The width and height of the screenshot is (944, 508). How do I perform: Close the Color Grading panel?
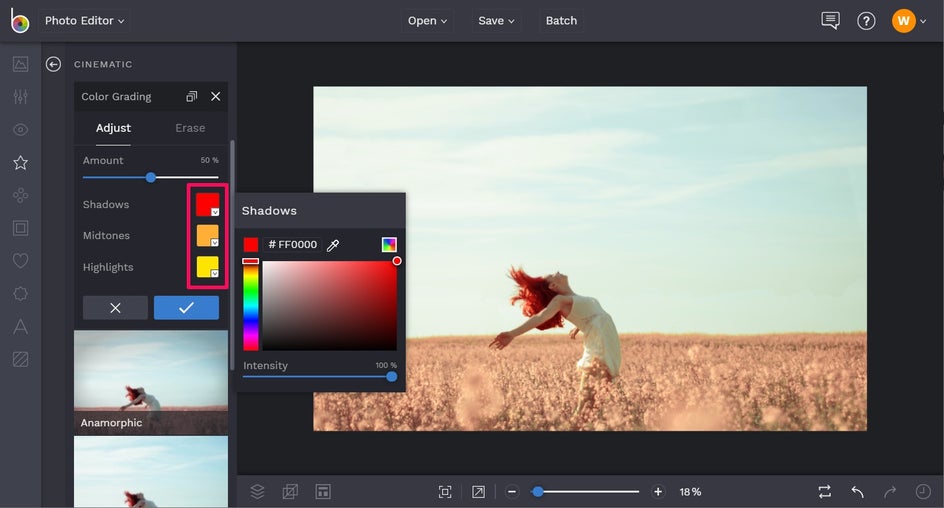click(216, 96)
